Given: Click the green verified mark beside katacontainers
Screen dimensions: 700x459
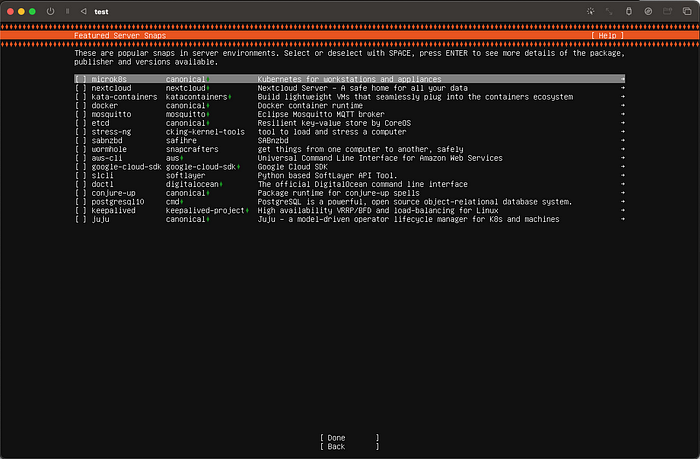Looking at the screenshot, I should point(230,97).
